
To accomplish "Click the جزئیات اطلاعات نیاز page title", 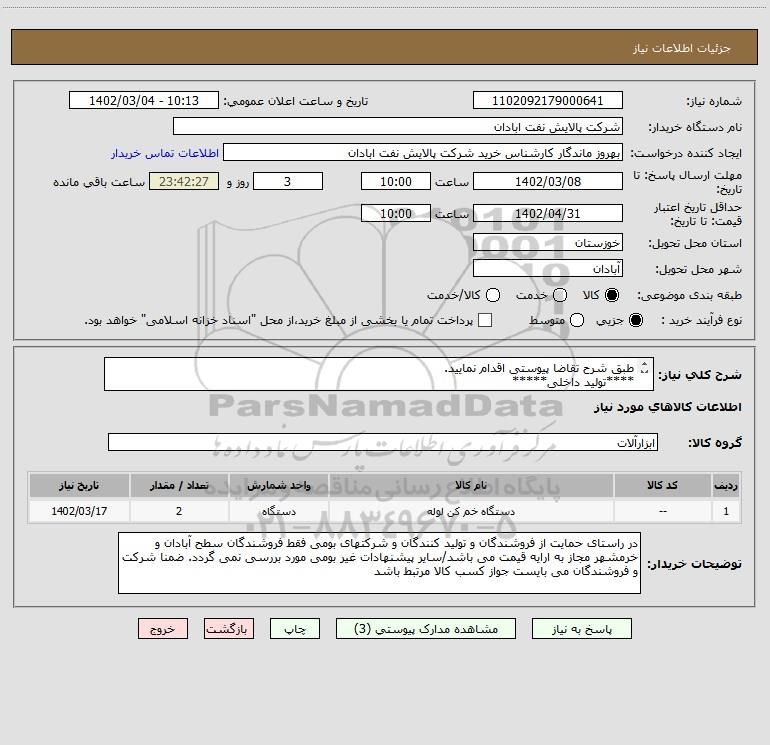I will tap(681, 48).
